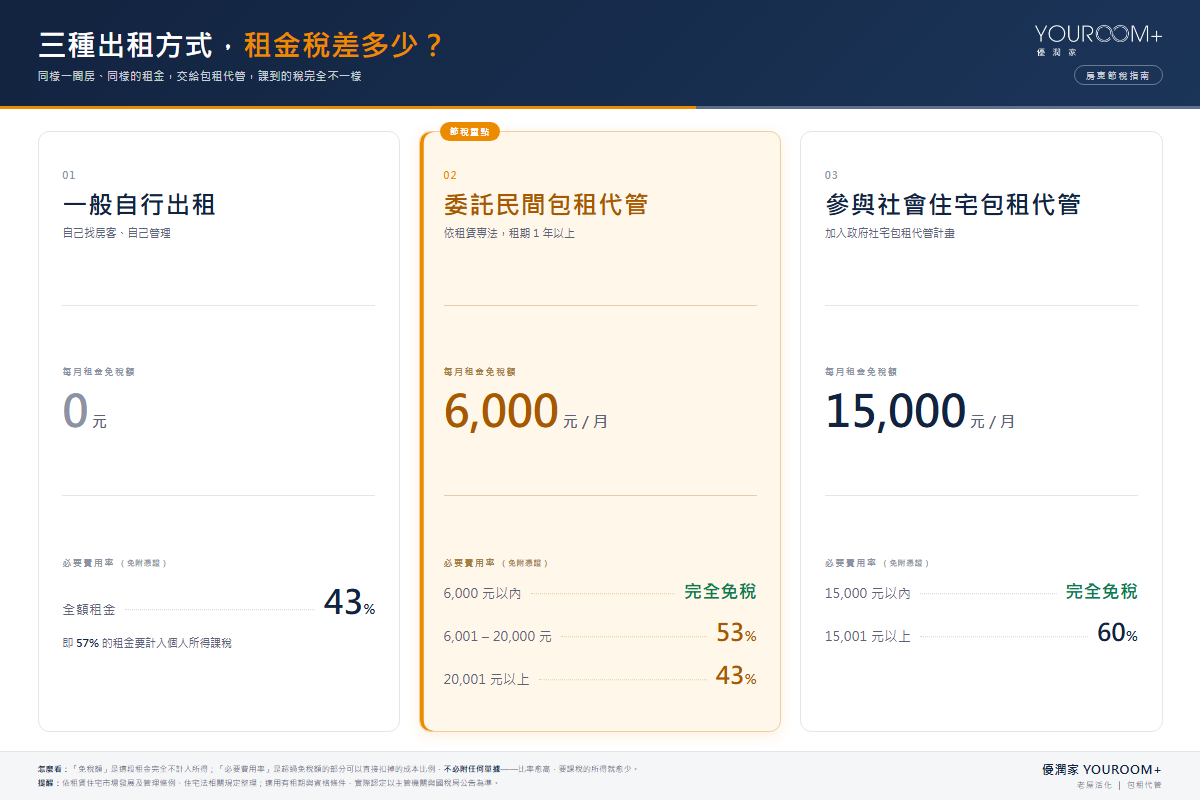This screenshot has height=800, width=1200.
Task: Click the 房東節稅指南 pill button
Action: [1118, 75]
